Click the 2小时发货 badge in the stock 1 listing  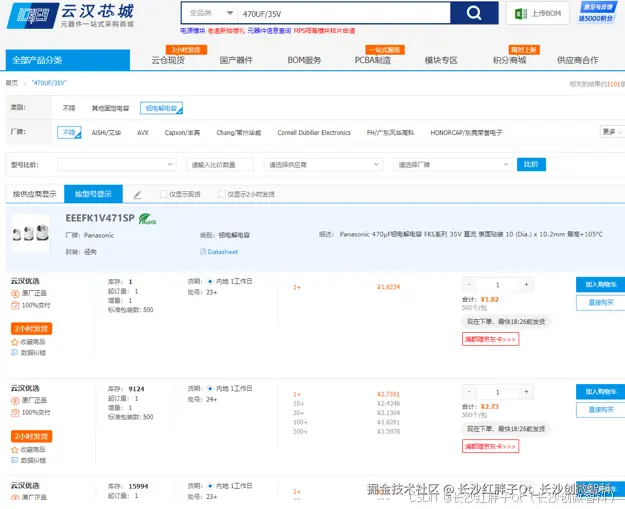(x=31, y=329)
